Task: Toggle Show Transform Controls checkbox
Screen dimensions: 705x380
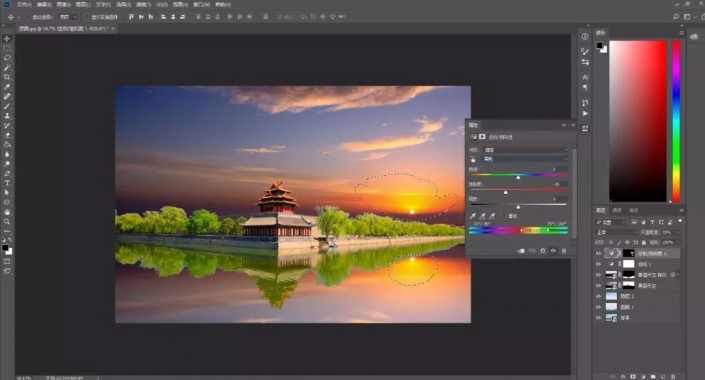Action: tap(87, 17)
